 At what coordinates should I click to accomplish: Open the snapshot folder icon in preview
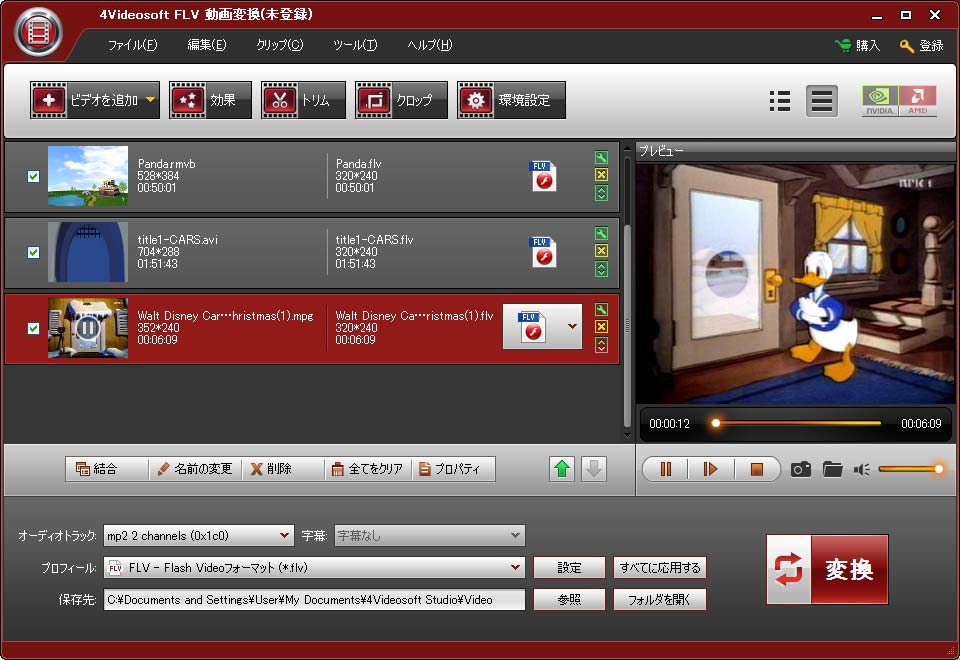(x=832, y=469)
